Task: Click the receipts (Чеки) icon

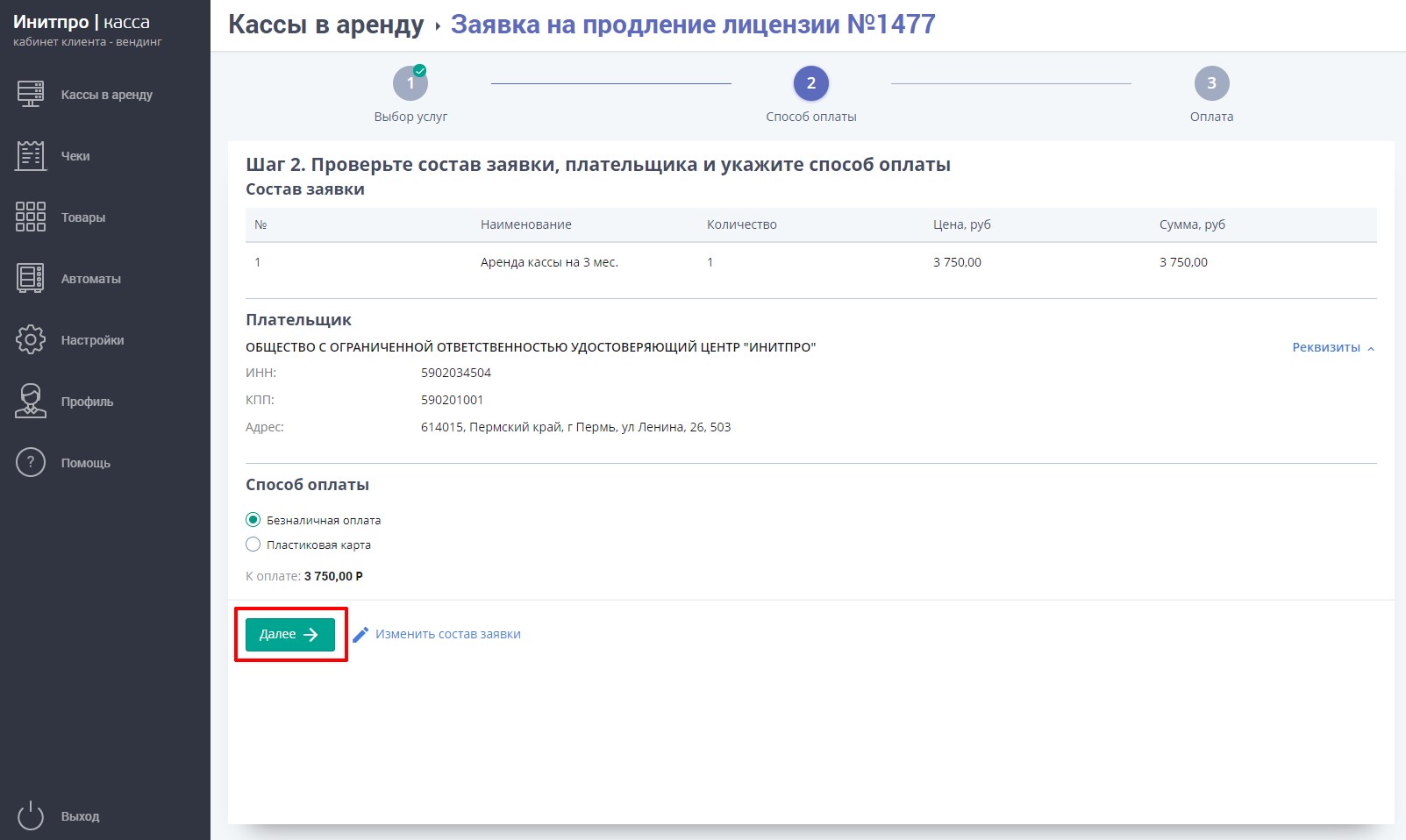Action: (x=31, y=155)
